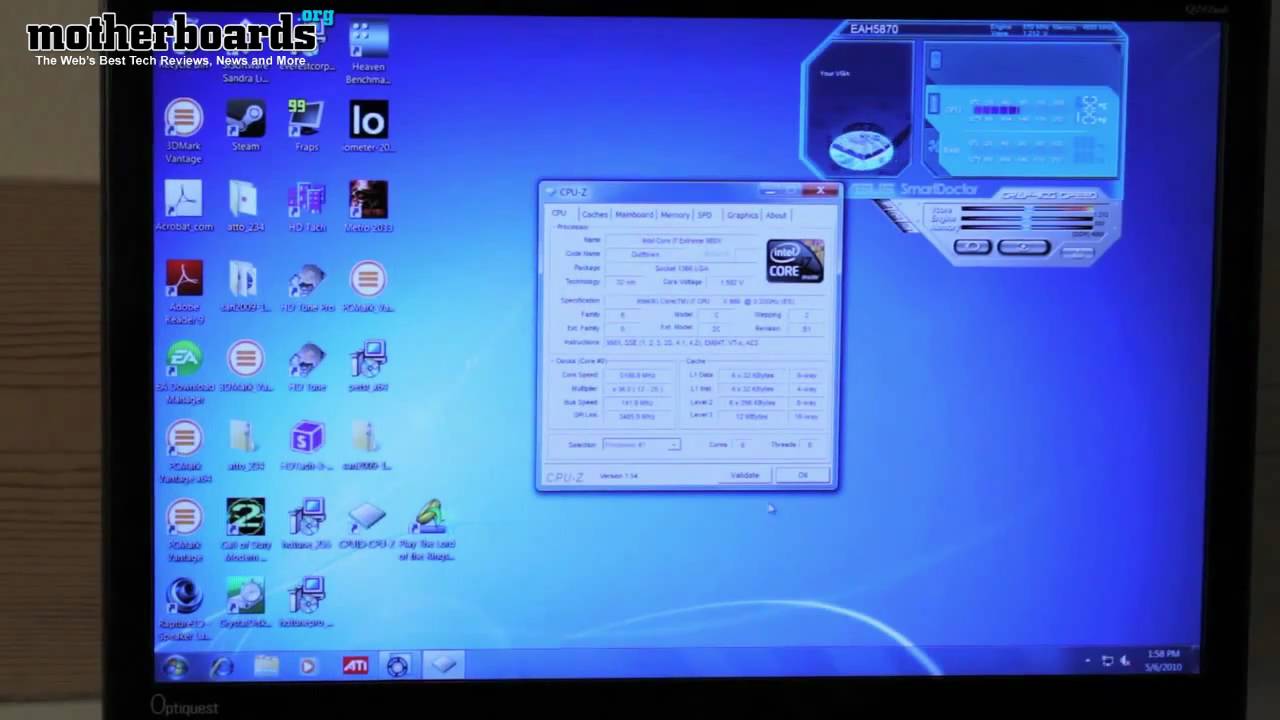Screen dimensions: 1280x720
Task: Click the Validate button in CPU-Z
Action: click(745, 475)
